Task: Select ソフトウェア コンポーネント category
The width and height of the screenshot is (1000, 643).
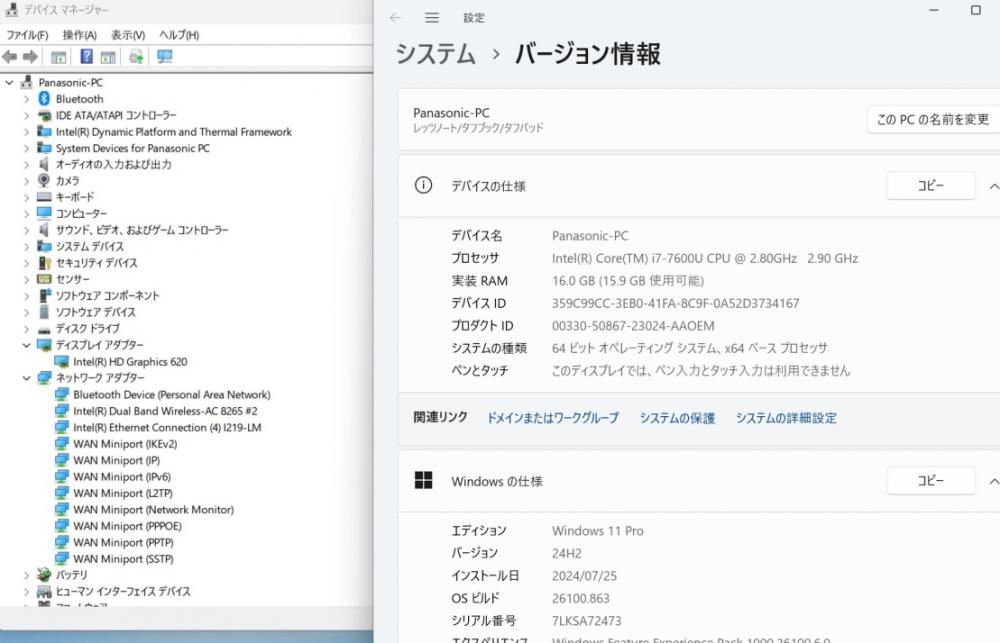Action: point(107,295)
